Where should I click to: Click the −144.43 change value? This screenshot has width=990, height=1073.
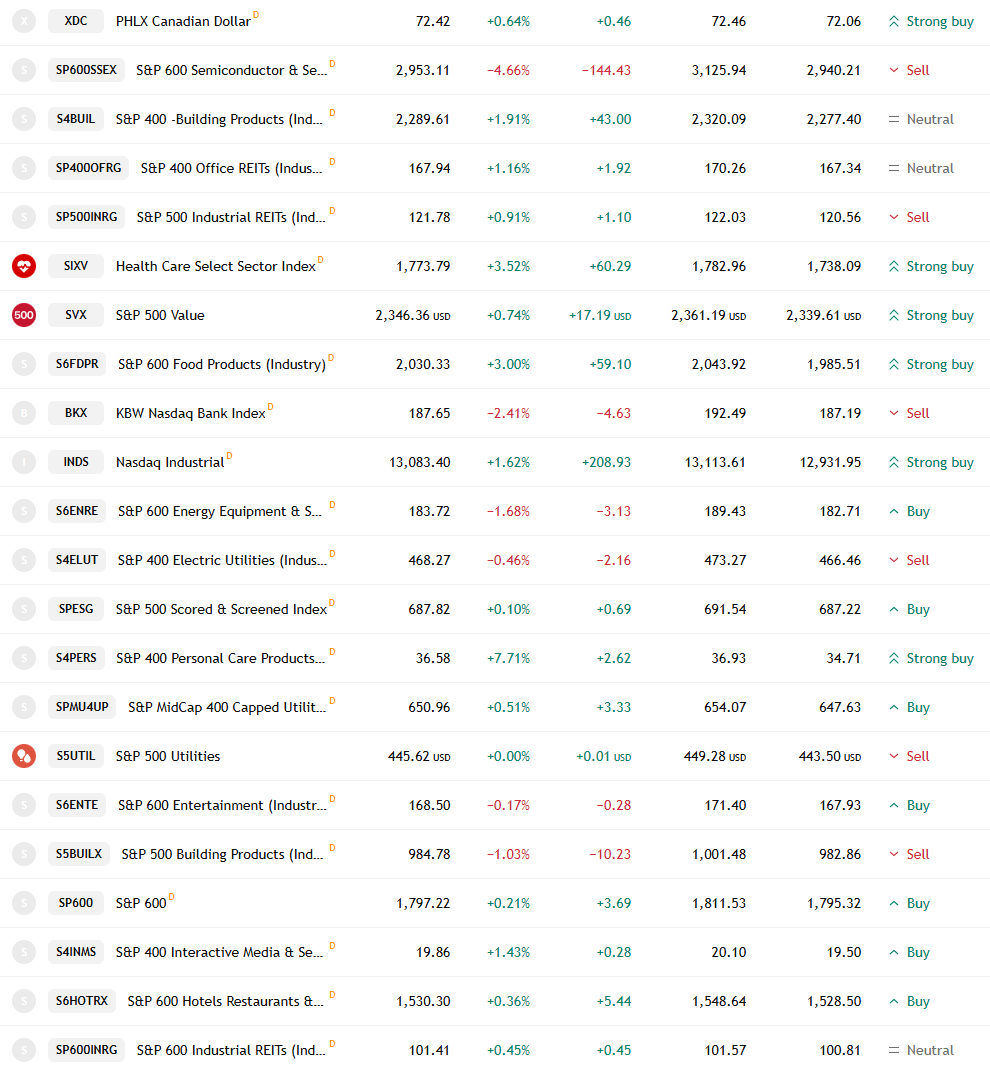pos(606,70)
